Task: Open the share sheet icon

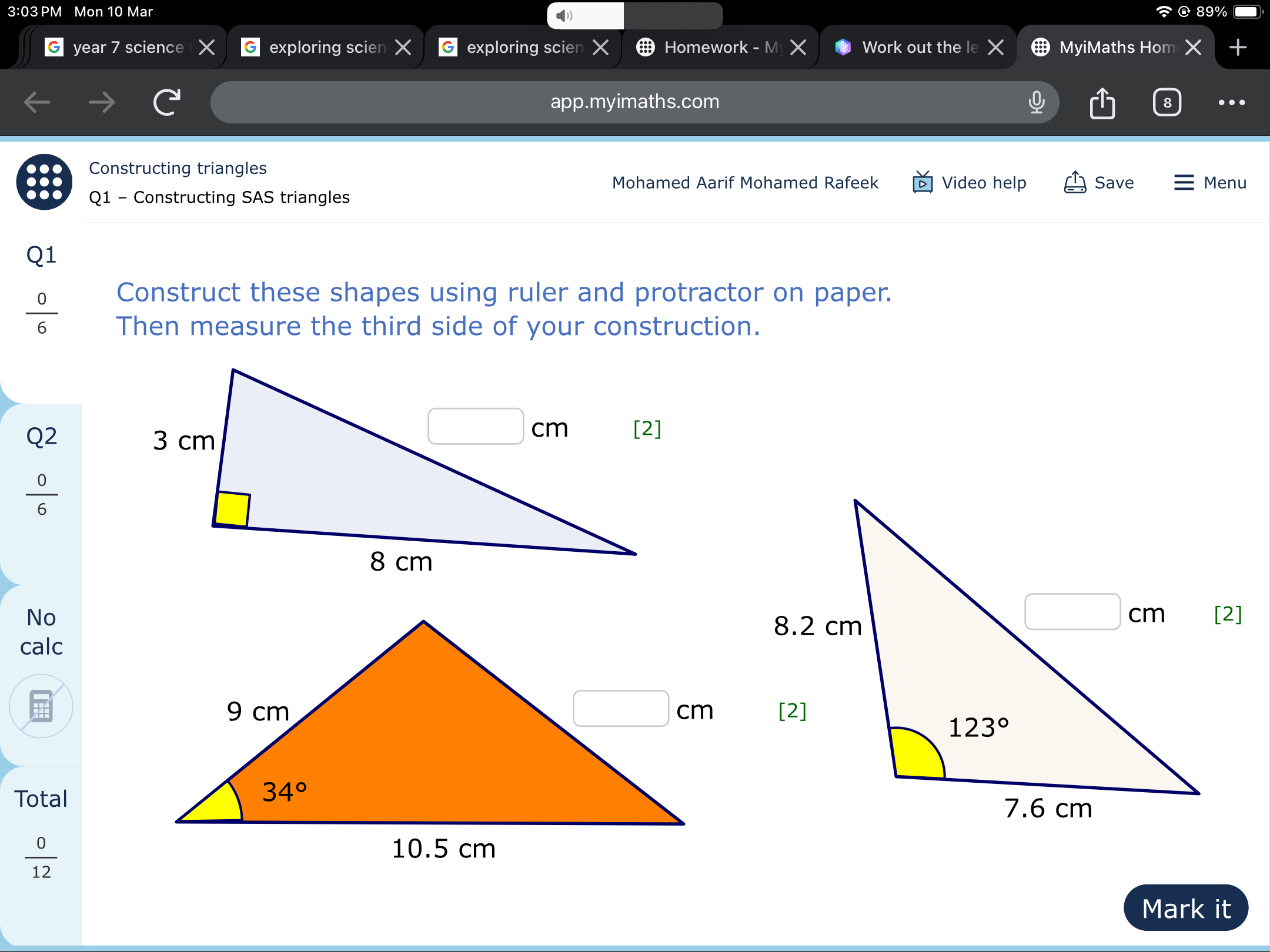Action: click(x=1102, y=102)
